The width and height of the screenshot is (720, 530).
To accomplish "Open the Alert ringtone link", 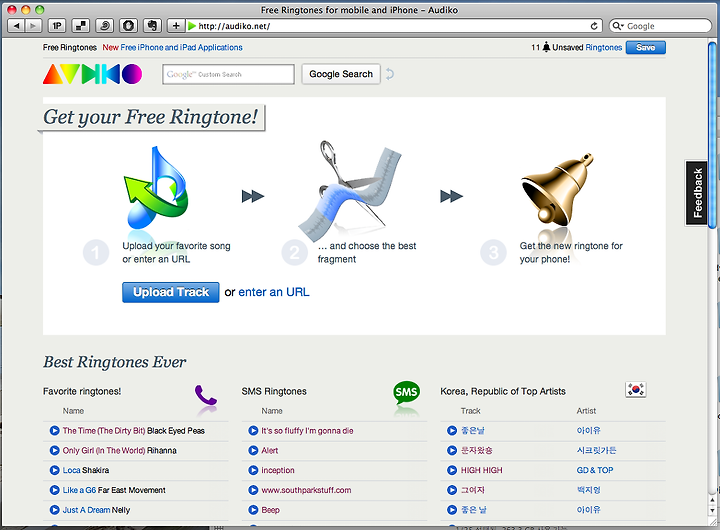I will click(x=270, y=450).
